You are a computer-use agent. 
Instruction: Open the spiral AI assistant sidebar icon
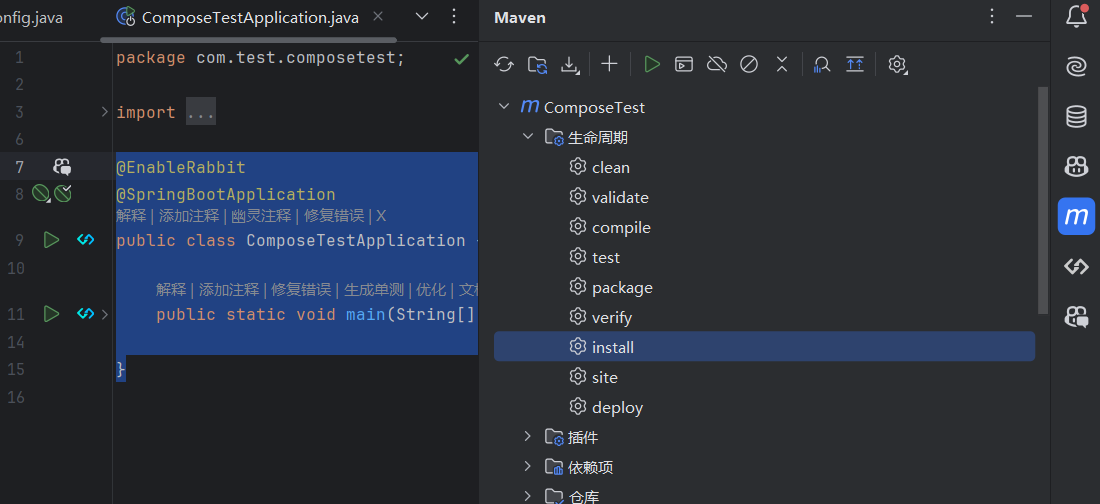[1076, 66]
